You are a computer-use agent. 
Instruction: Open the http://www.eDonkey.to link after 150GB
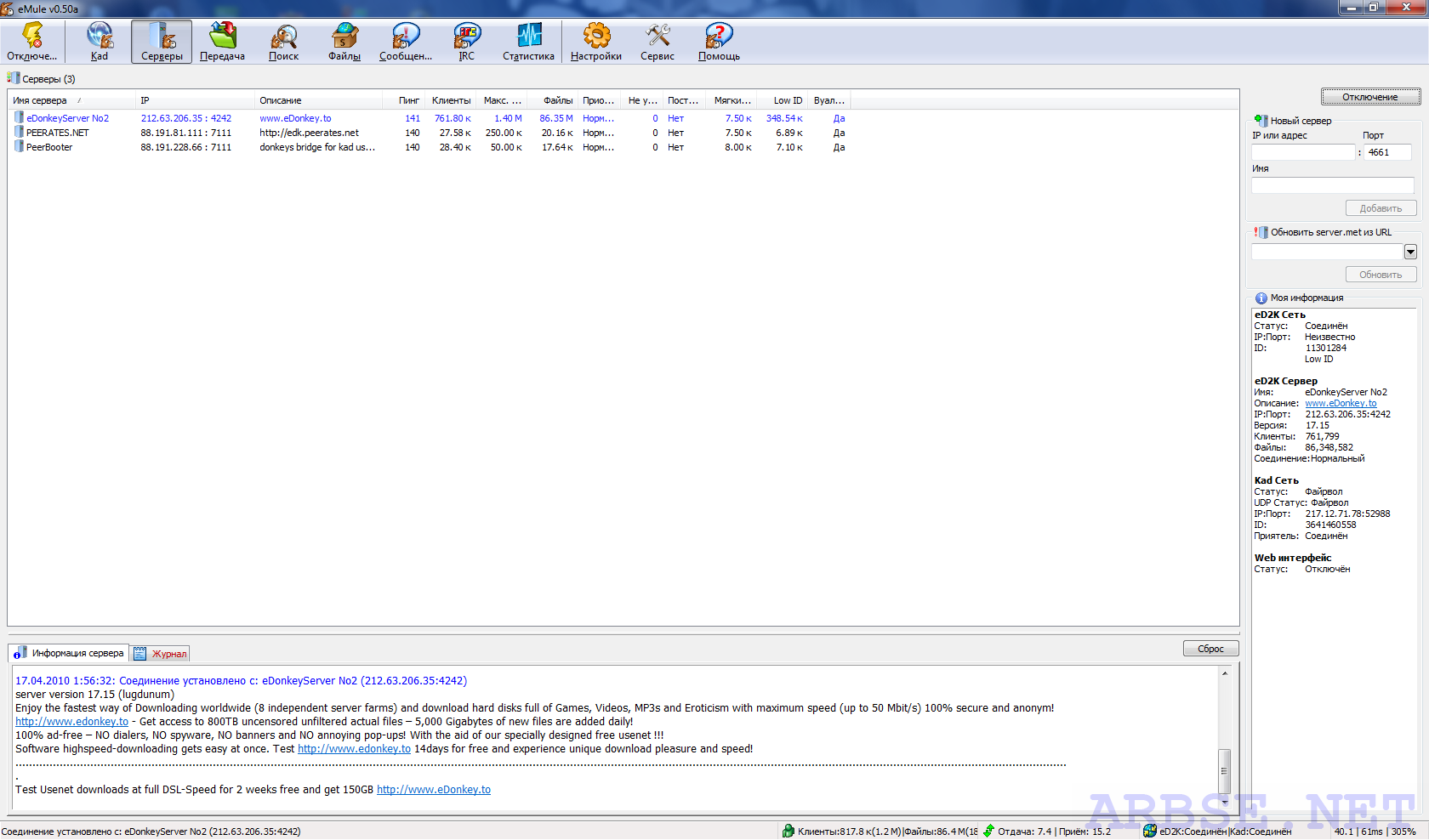pos(434,790)
